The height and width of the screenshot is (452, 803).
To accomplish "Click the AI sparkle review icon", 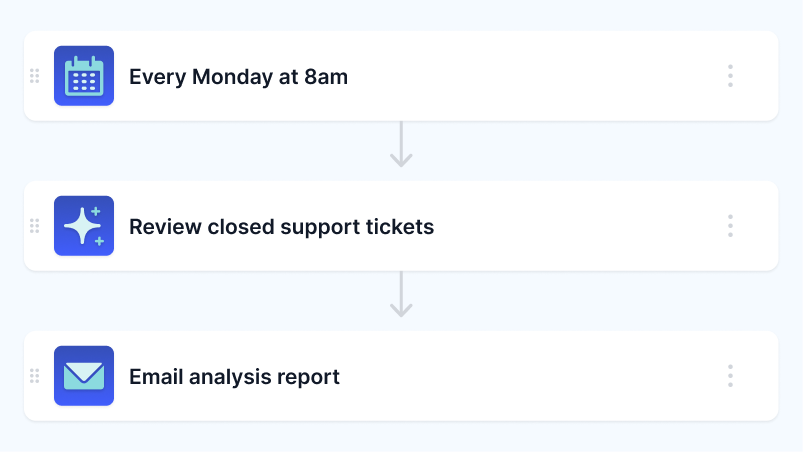I will click(84, 226).
